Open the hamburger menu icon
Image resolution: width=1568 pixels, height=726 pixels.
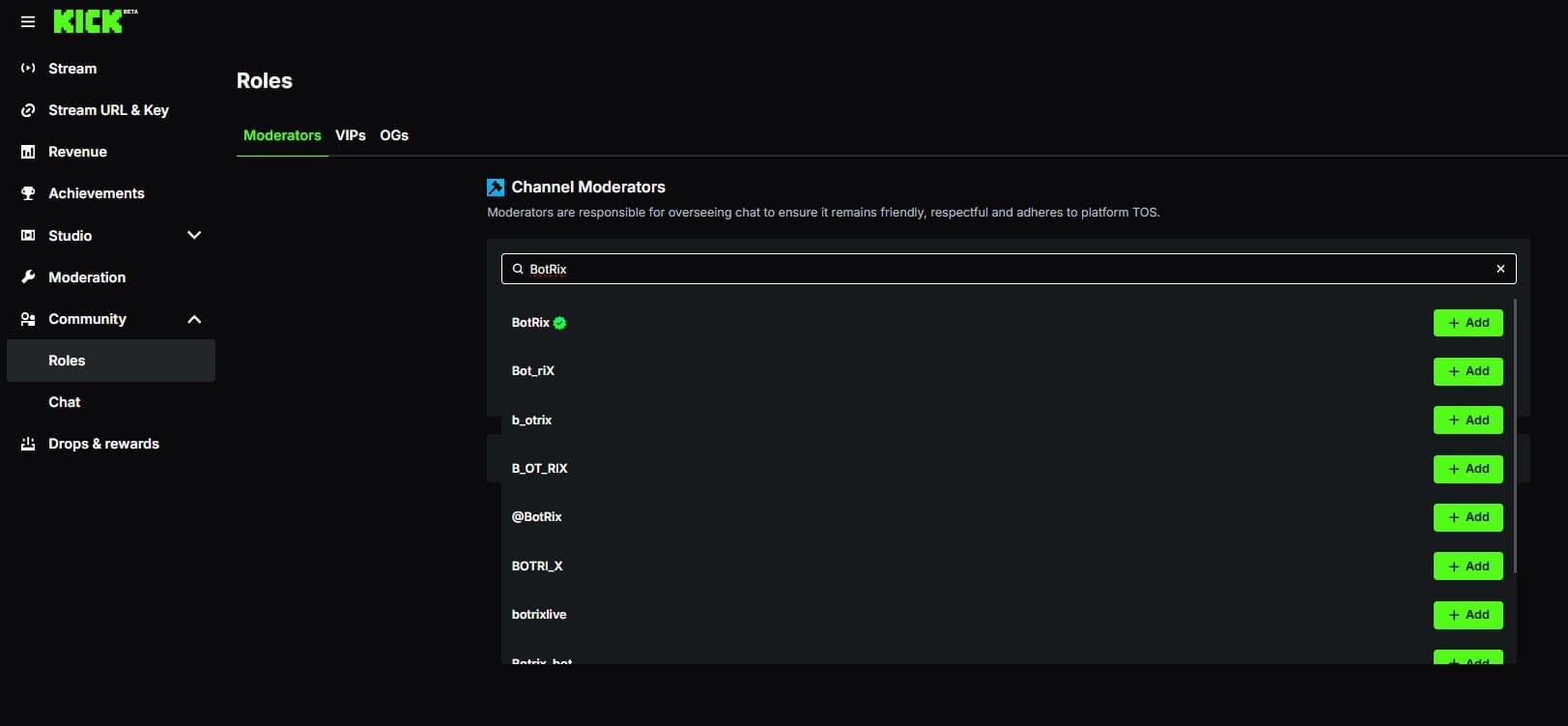coord(28,21)
